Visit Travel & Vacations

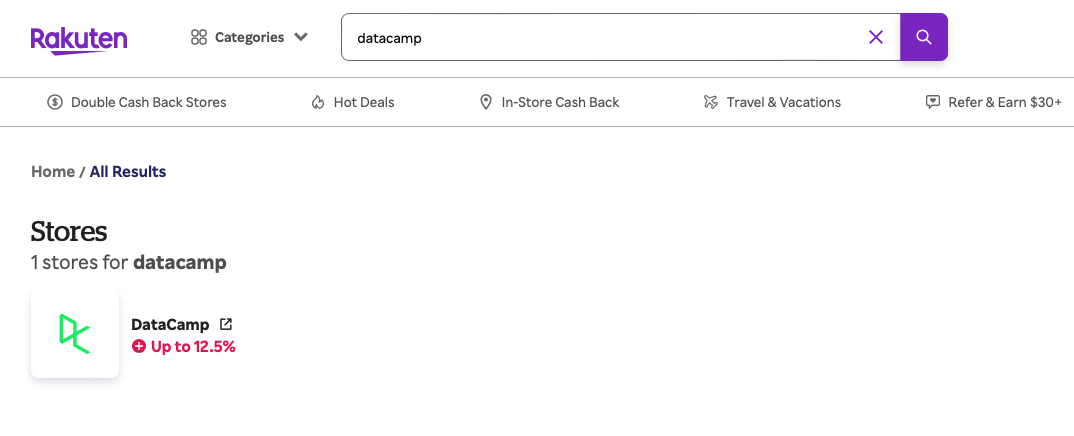pos(784,102)
